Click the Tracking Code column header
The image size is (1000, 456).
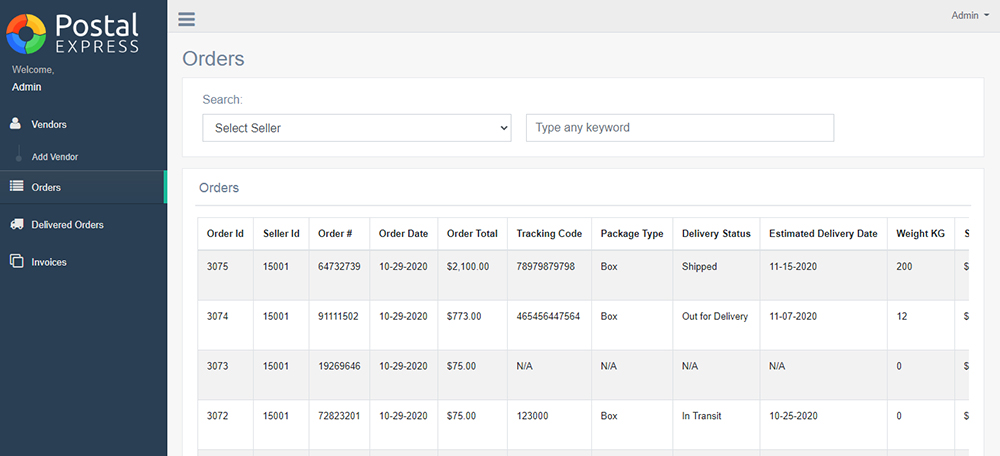(549, 234)
